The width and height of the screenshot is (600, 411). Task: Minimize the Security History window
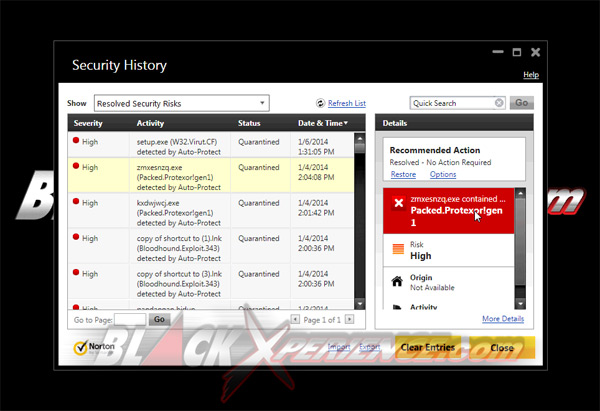[497, 52]
